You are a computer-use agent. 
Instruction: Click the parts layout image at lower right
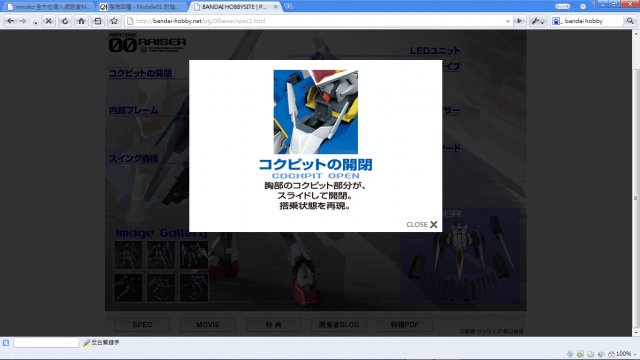pyautogui.click(x=460, y=256)
